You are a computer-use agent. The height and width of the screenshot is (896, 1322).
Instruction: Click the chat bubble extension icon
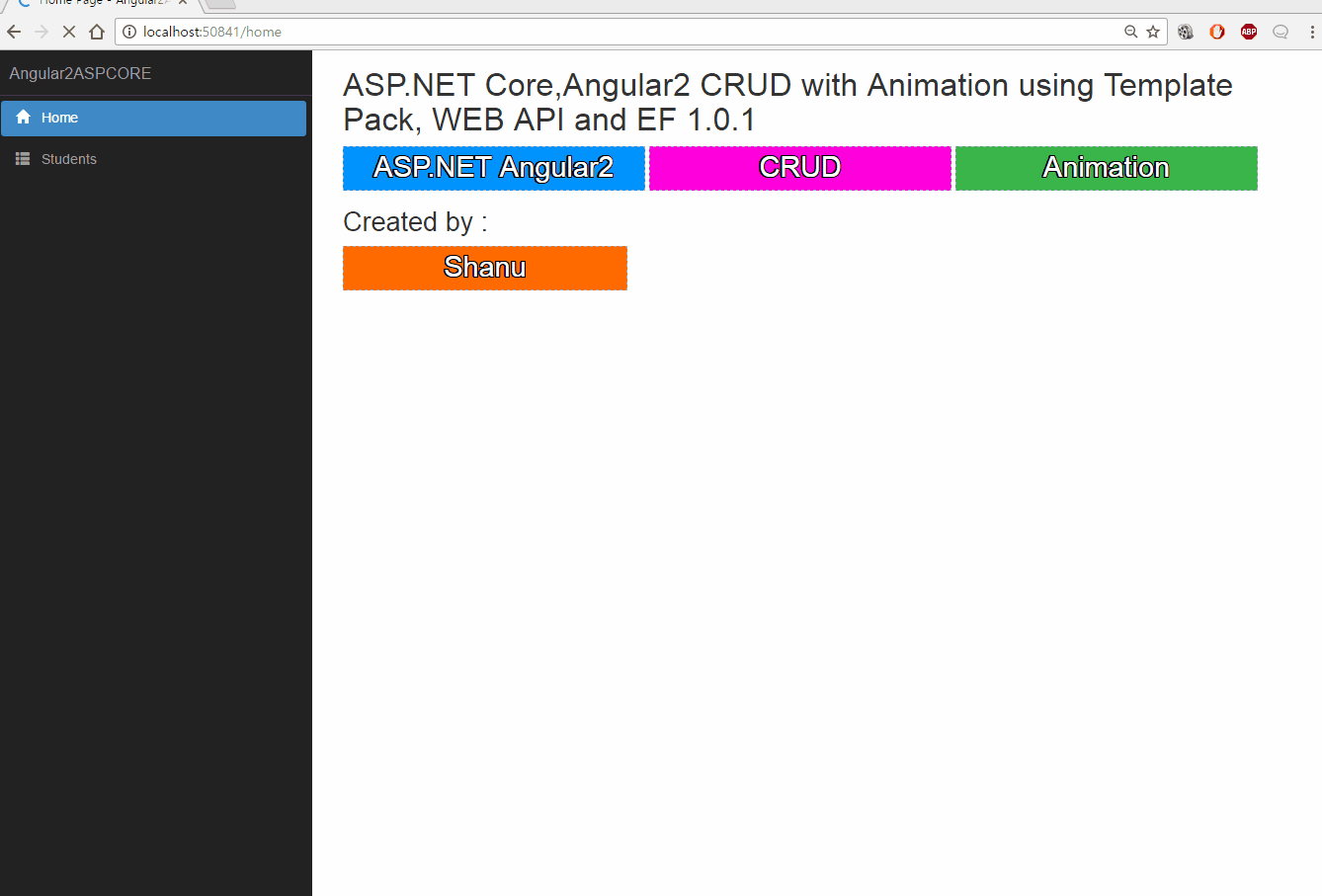(x=1281, y=32)
